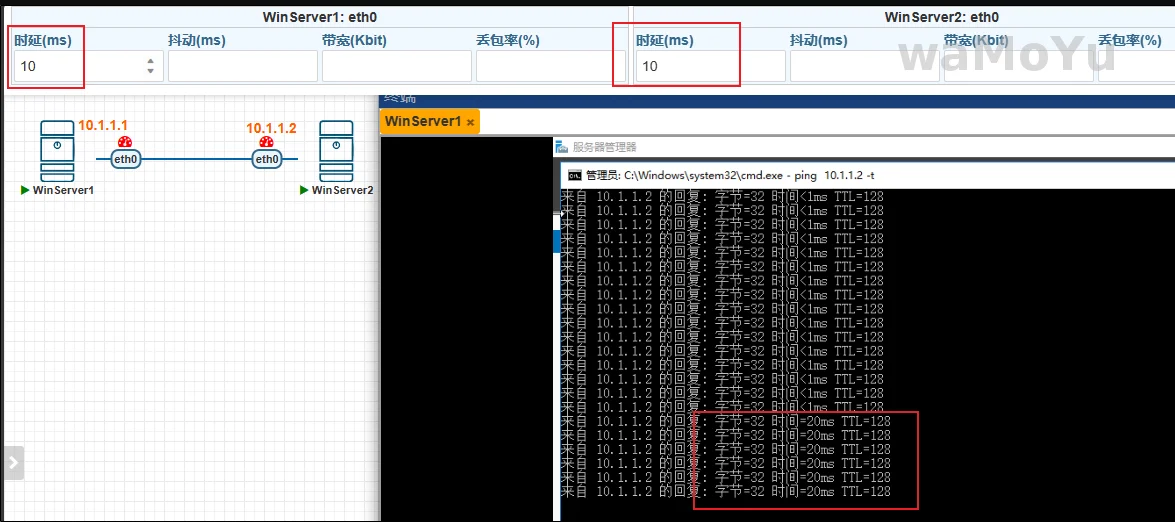Image resolution: width=1175 pixels, height=522 pixels.
Task: Click the green running arrow beside WinServer2
Action: pos(304,190)
